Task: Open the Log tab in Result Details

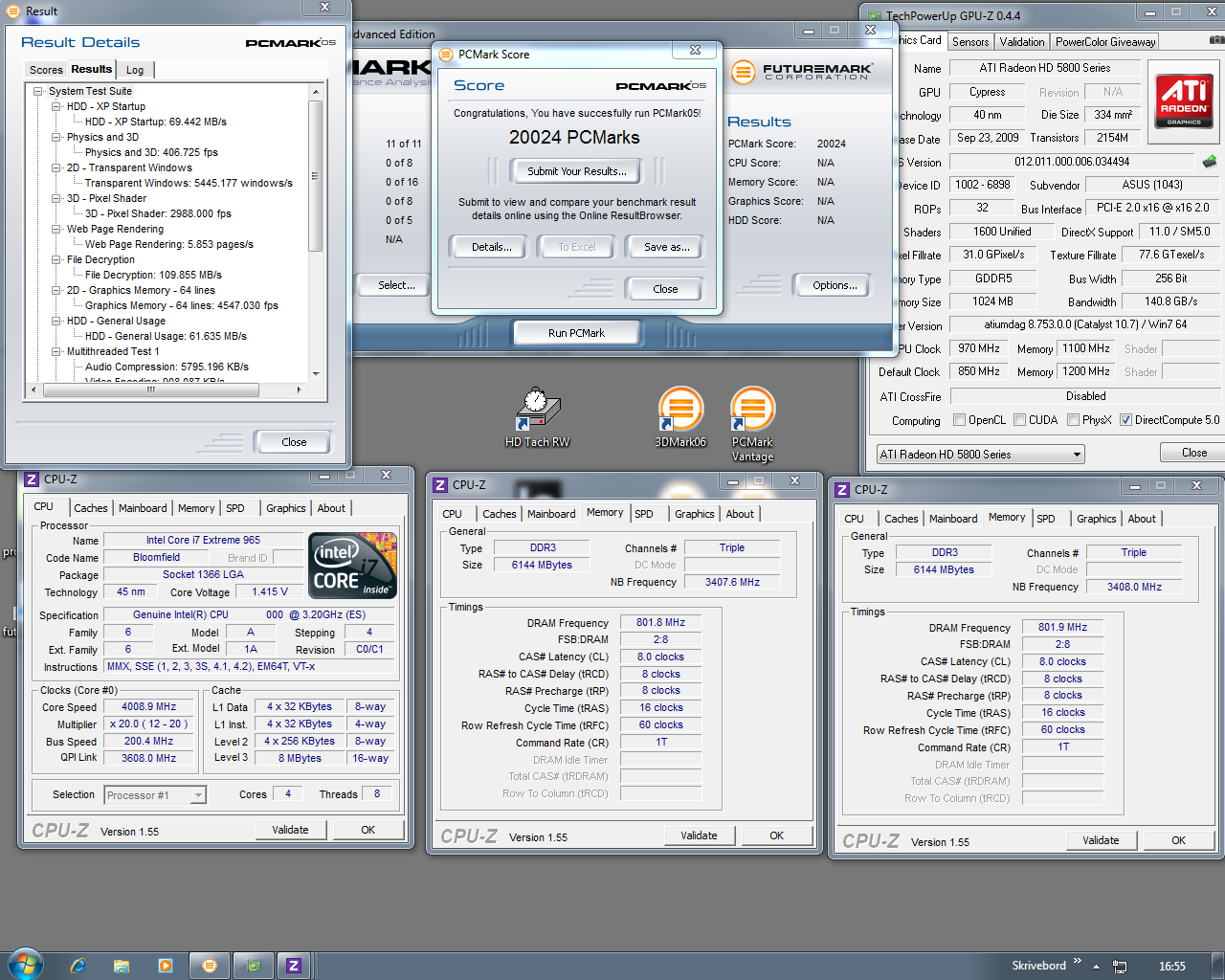Action: 135,70
